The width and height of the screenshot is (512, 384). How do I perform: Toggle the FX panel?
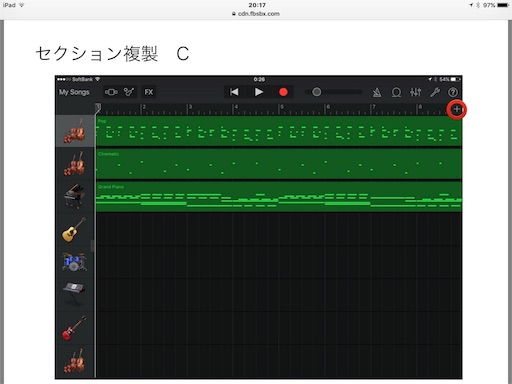click(x=149, y=92)
